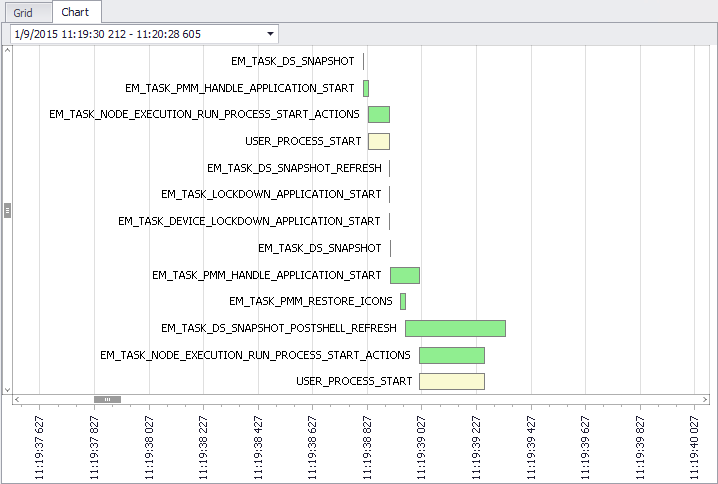Screen dimensions: 718x484
Task: Click the horizontal scrollbar thumb
Action: (107, 399)
